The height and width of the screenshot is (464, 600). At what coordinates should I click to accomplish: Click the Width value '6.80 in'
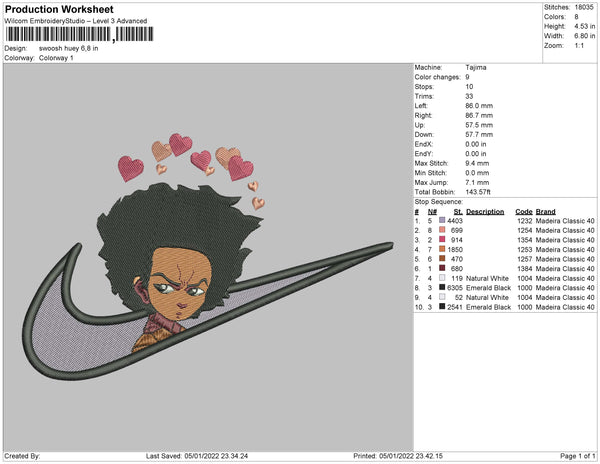[x=585, y=36]
